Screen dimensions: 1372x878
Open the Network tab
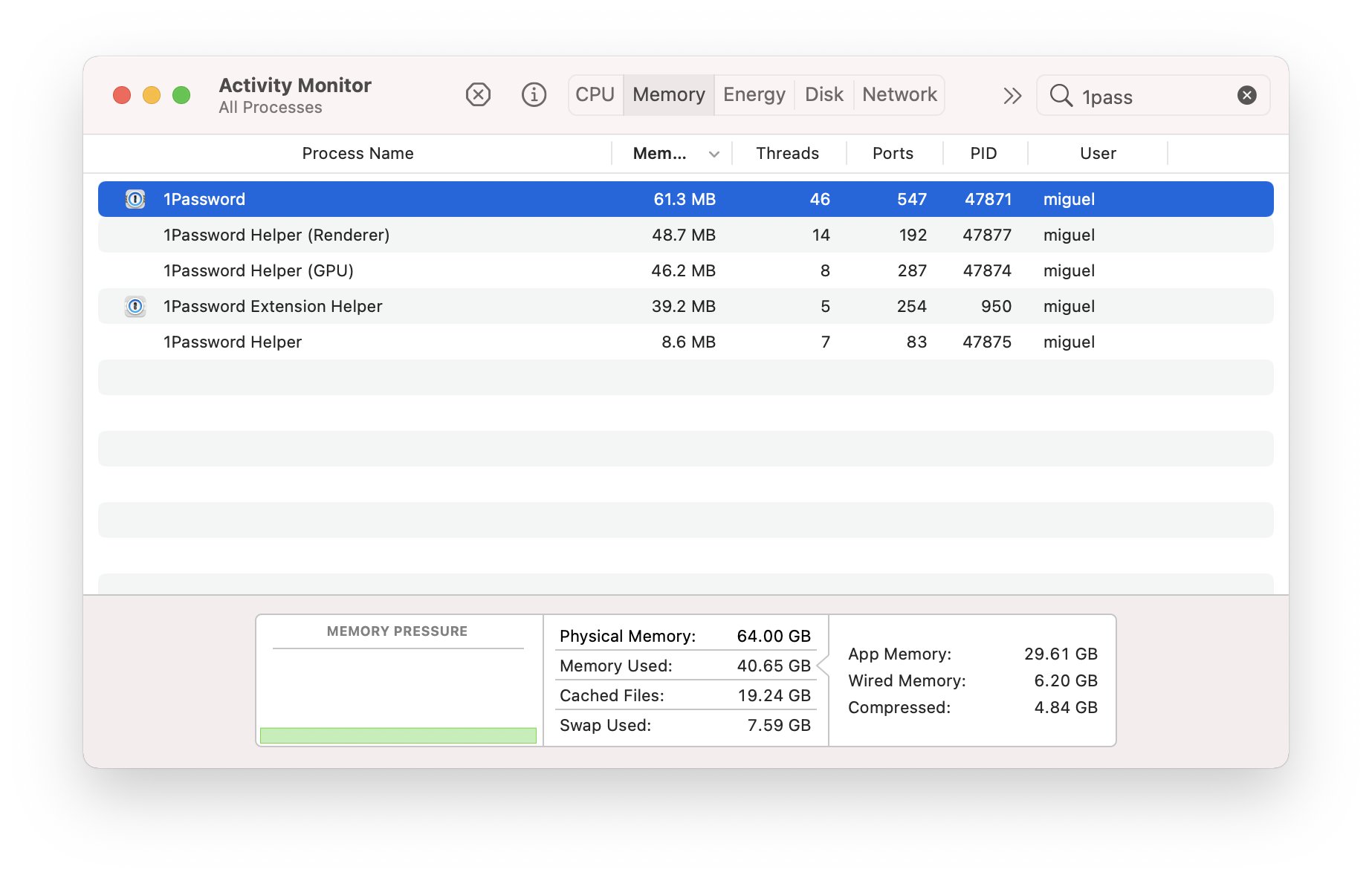pos(899,95)
